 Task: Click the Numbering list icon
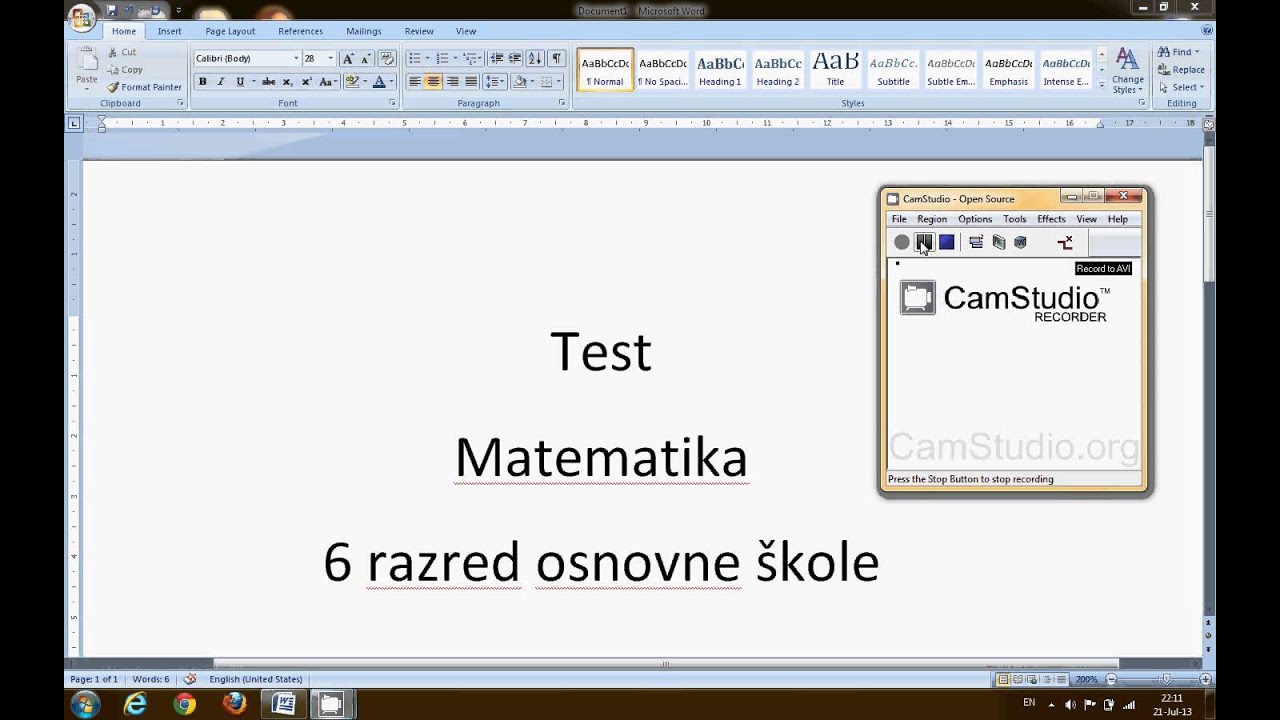pyautogui.click(x=442, y=59)
